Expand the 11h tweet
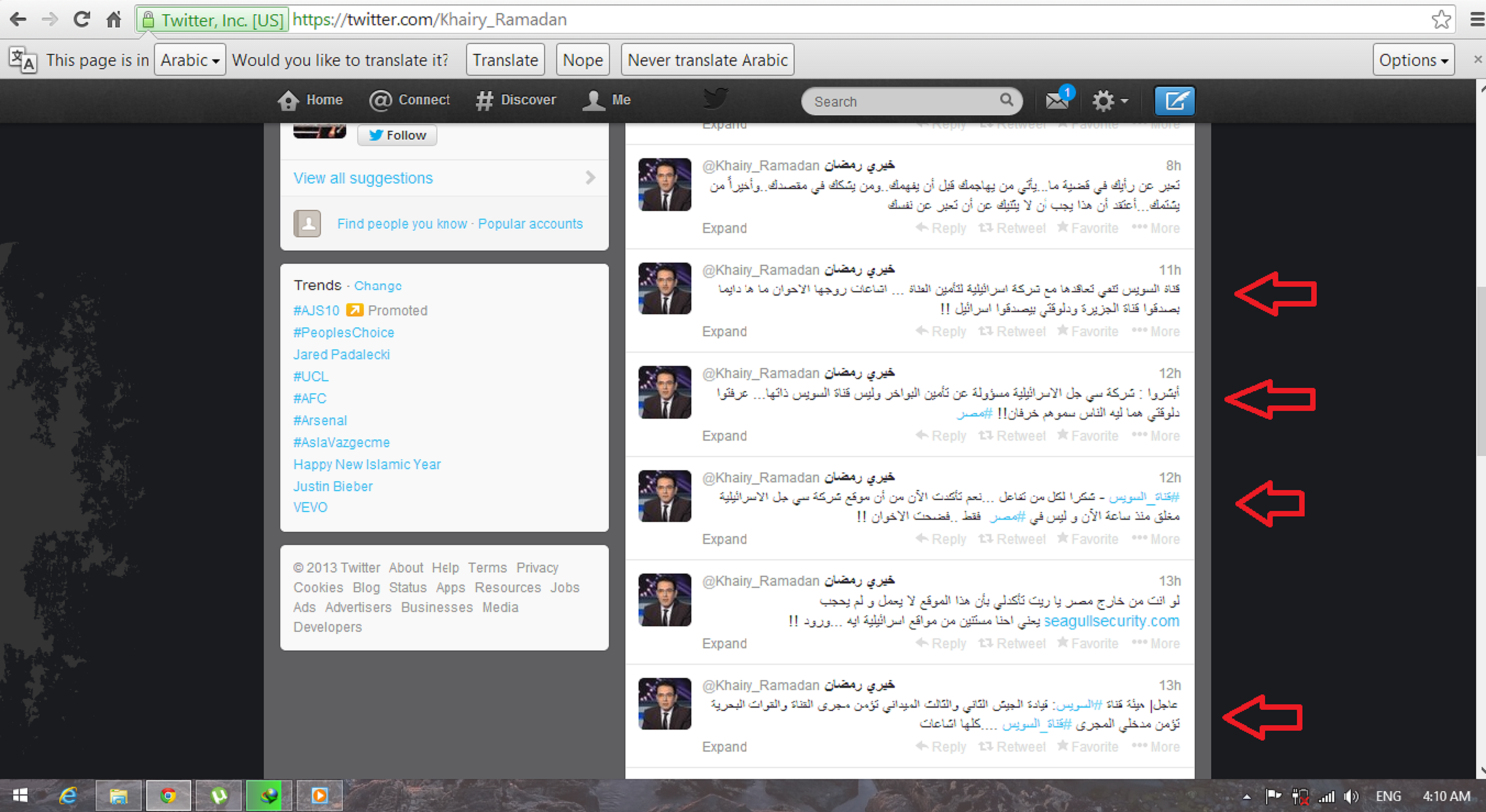 click(724, 332)
